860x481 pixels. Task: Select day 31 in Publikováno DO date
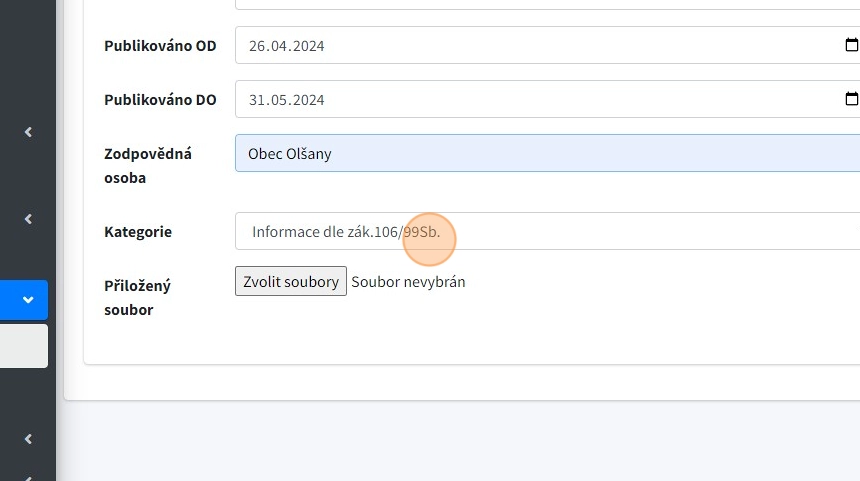(258, 100)
